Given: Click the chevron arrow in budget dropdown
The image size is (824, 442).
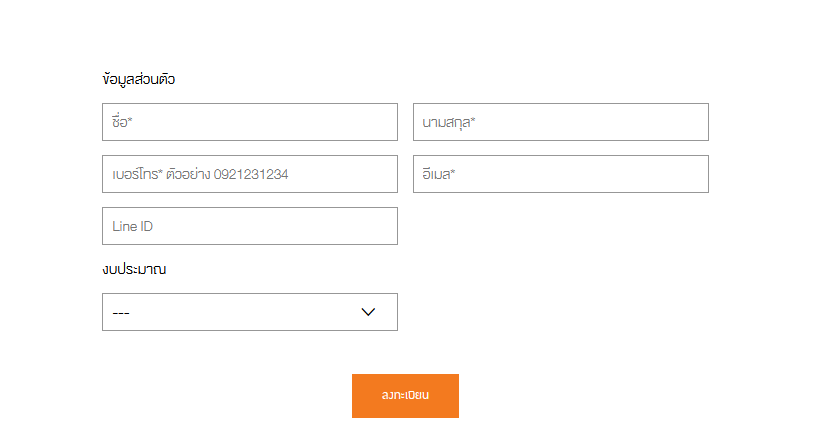Looking at the screenshot, I should [x=368, y=312].
